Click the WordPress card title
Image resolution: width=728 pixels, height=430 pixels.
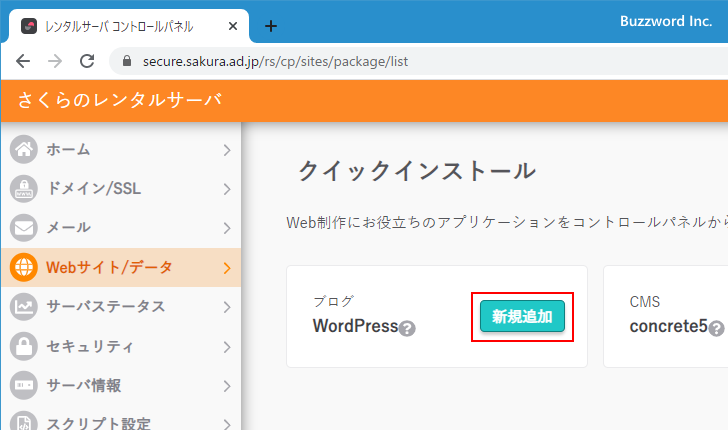coord(356,326)
